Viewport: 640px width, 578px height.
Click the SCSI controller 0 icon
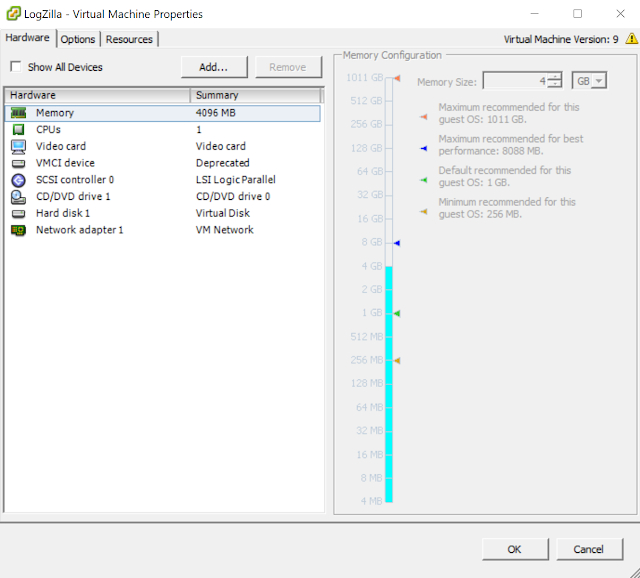point(18,180)
